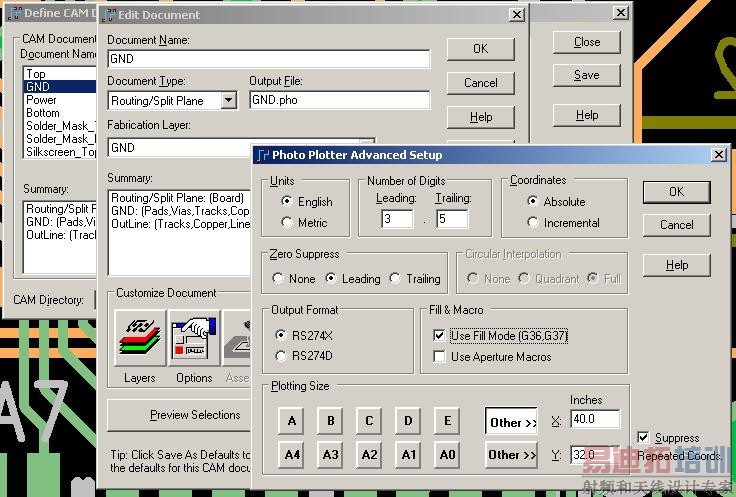
Task: Select plotting size A1
Action: pyautogui.click(x=408, y=455)
